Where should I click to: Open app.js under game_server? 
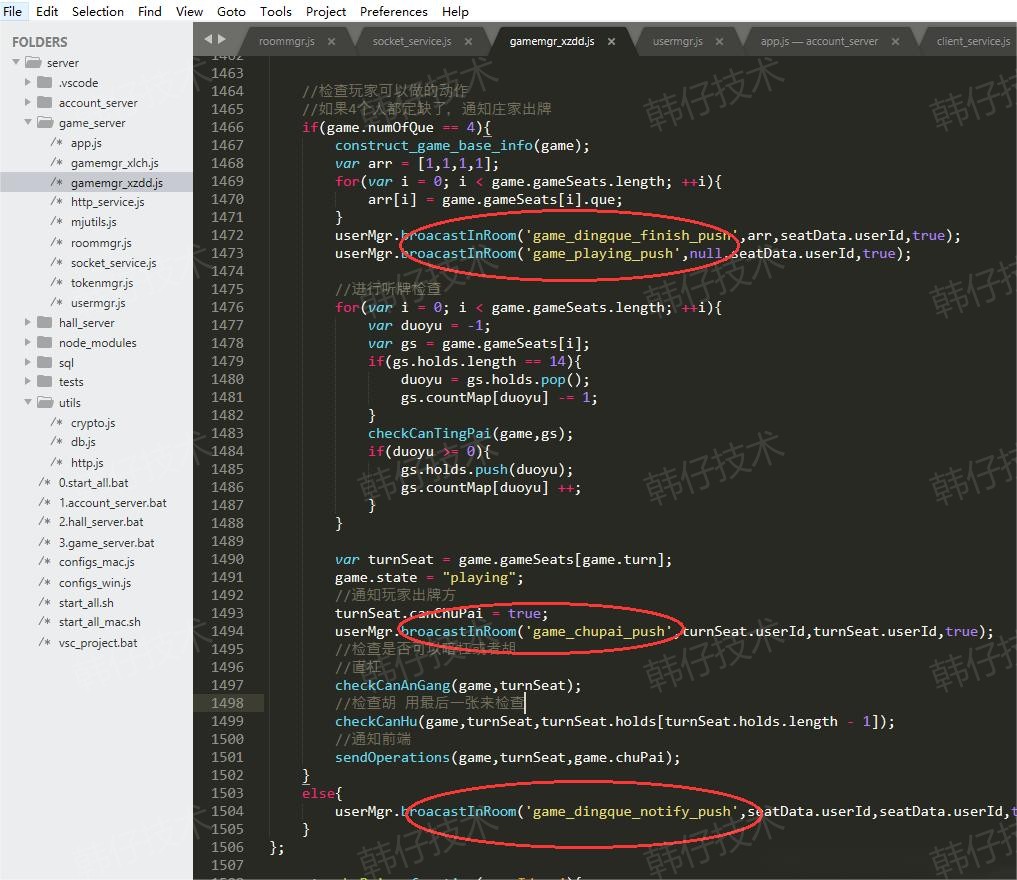86,143
